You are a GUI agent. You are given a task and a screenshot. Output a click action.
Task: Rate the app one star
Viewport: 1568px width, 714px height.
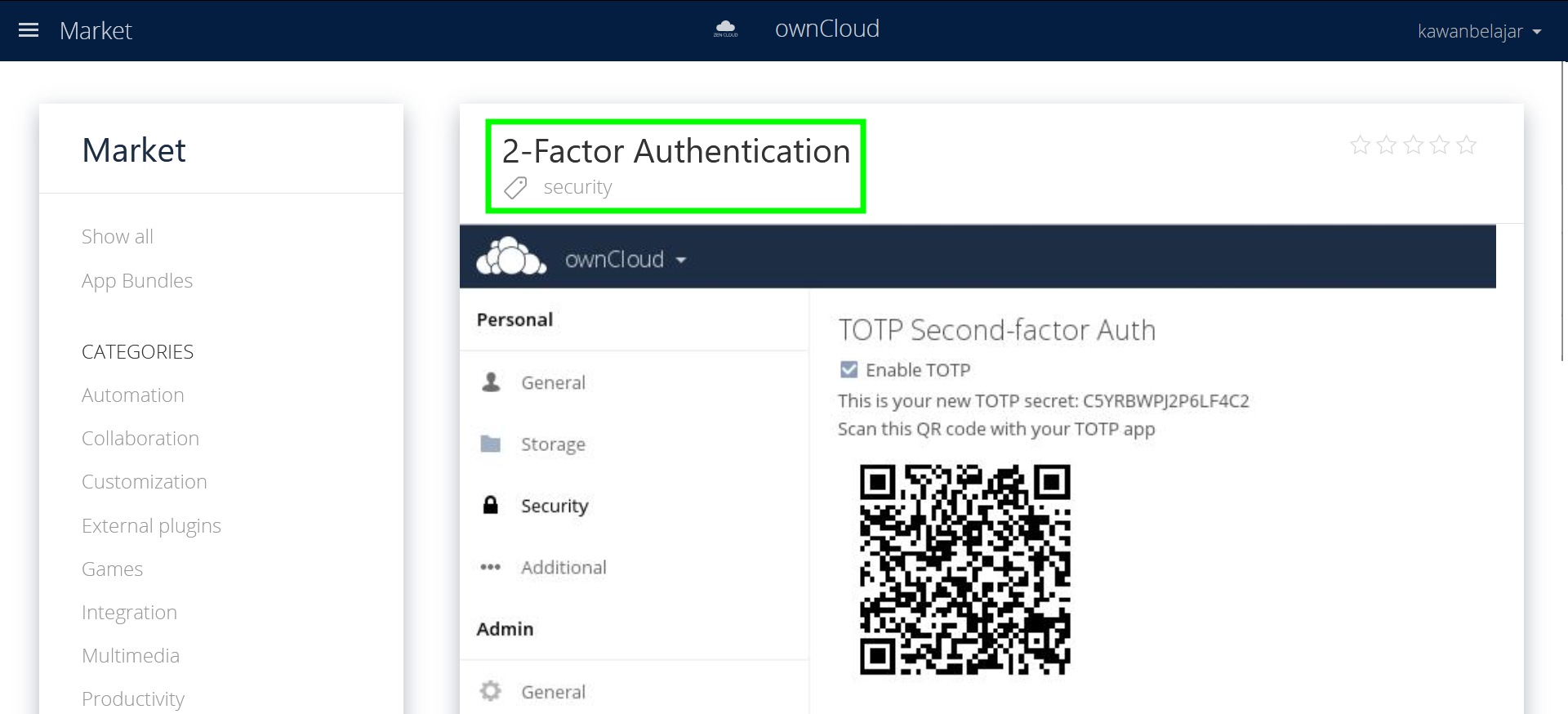tap(1360, 145)
